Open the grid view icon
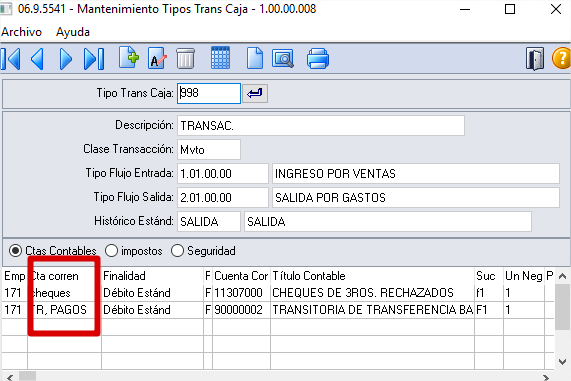This screenshot has height=381, width=571. 220,58
